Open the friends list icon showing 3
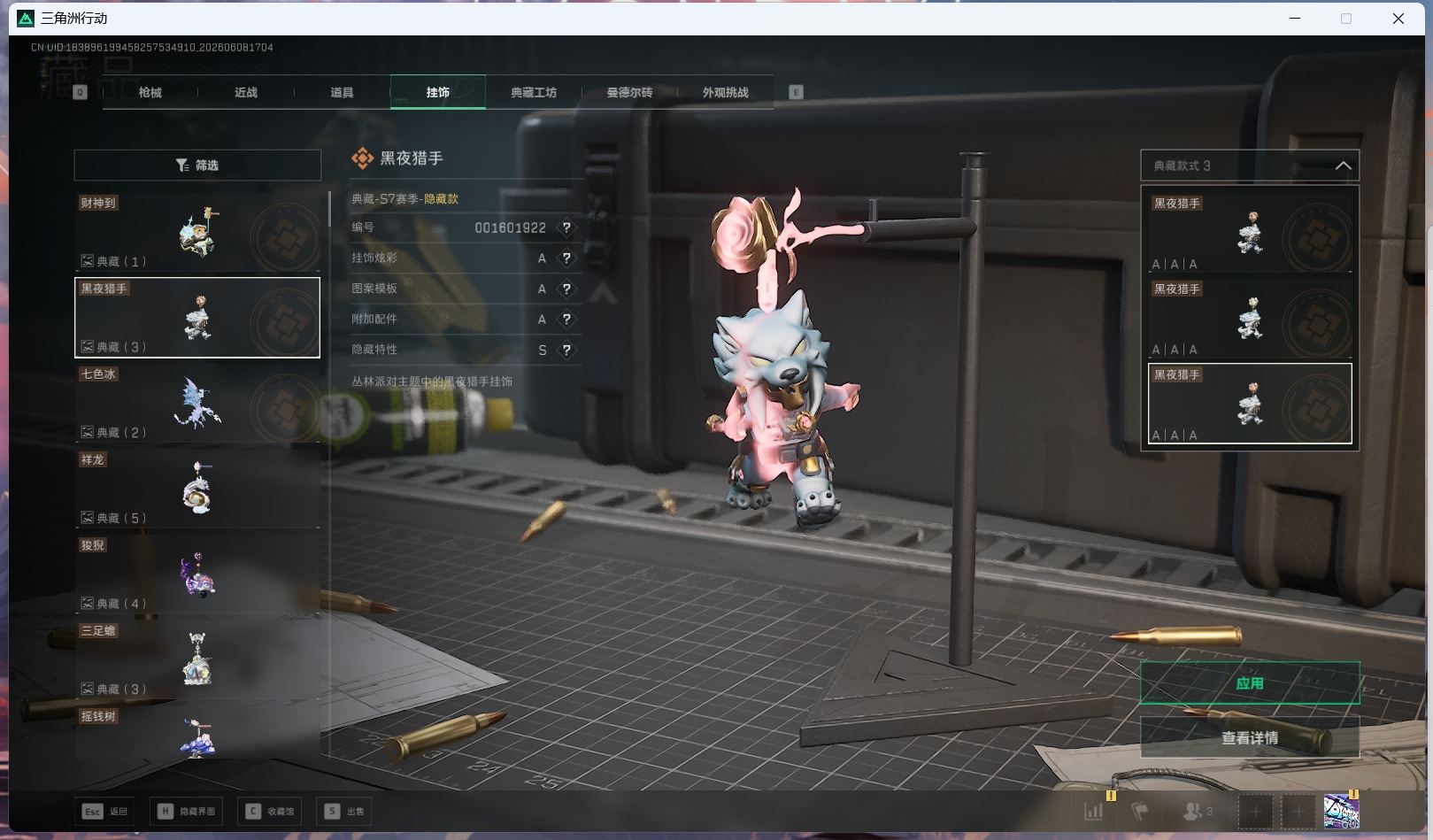The image size is (1433, 840). pyautogui.click(x=1198, y=811)
